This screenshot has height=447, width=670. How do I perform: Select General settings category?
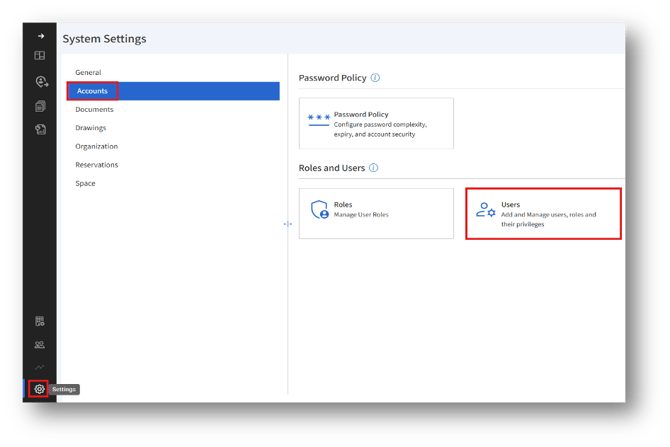(x=88, y=73)
